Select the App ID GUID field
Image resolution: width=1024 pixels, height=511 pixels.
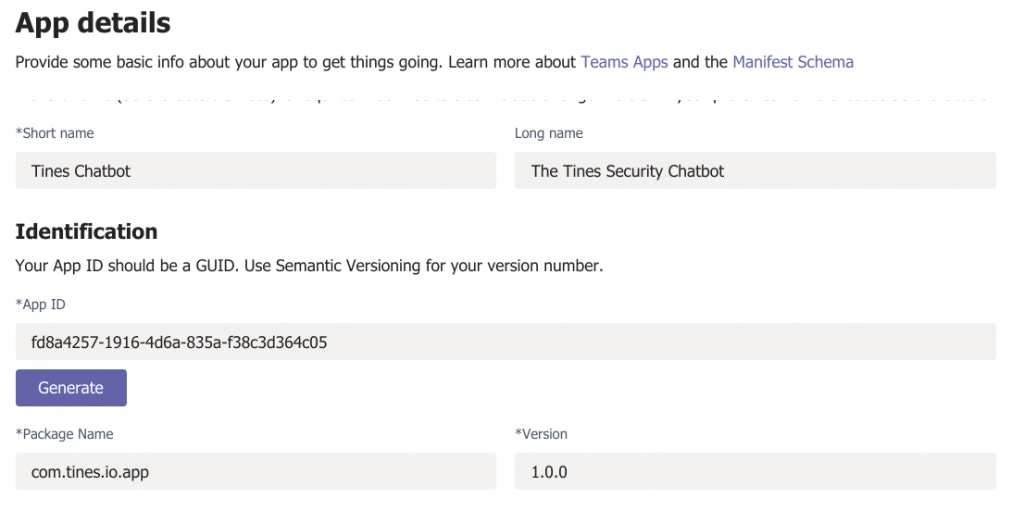coord(505,342)
